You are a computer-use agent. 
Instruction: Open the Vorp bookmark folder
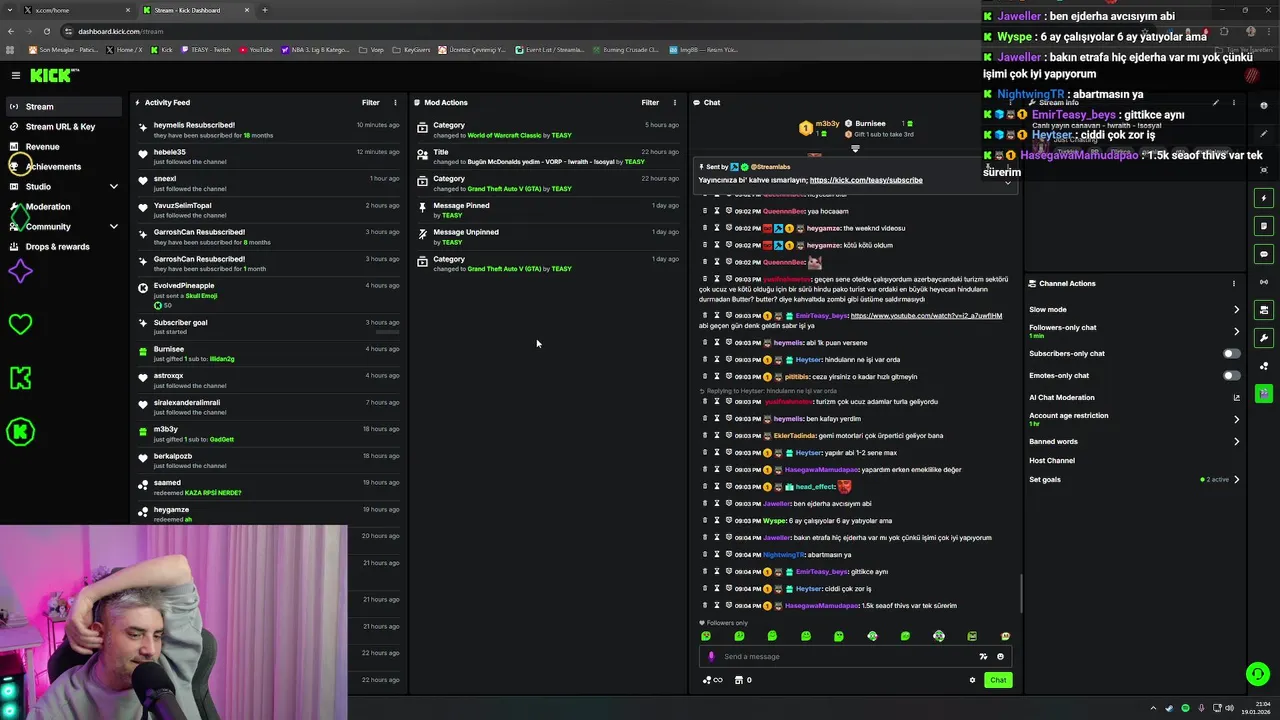coord(373,49)
